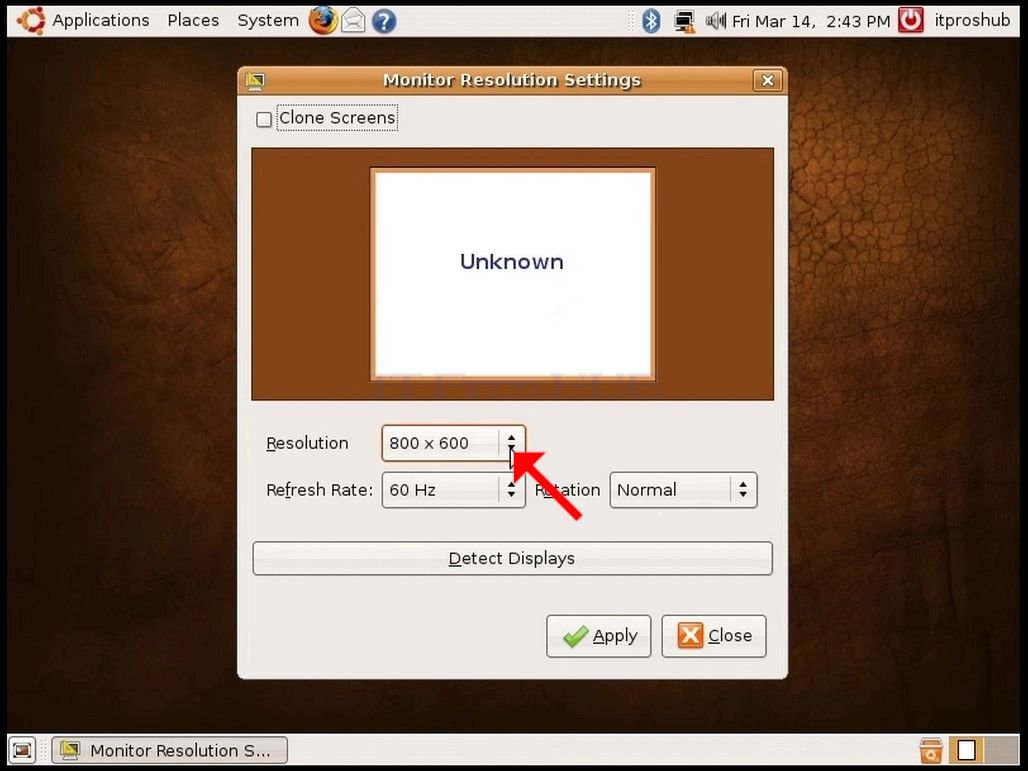Viewport: 1028px width, 771px height.
Task: Click the volume speaker icon
Action: 715,21
